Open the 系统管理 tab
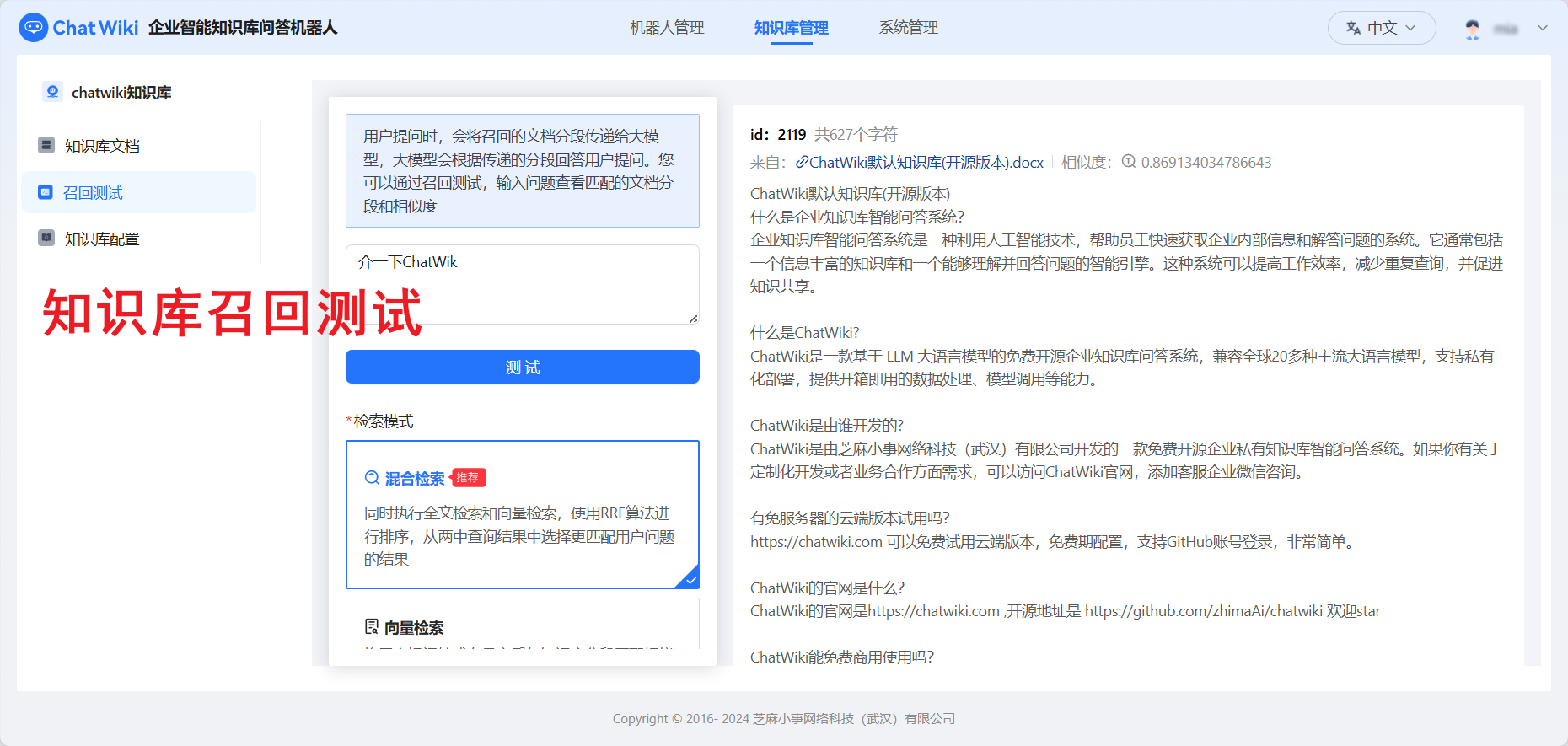Viewport: 1568px width, 746px height. point(908,28)
